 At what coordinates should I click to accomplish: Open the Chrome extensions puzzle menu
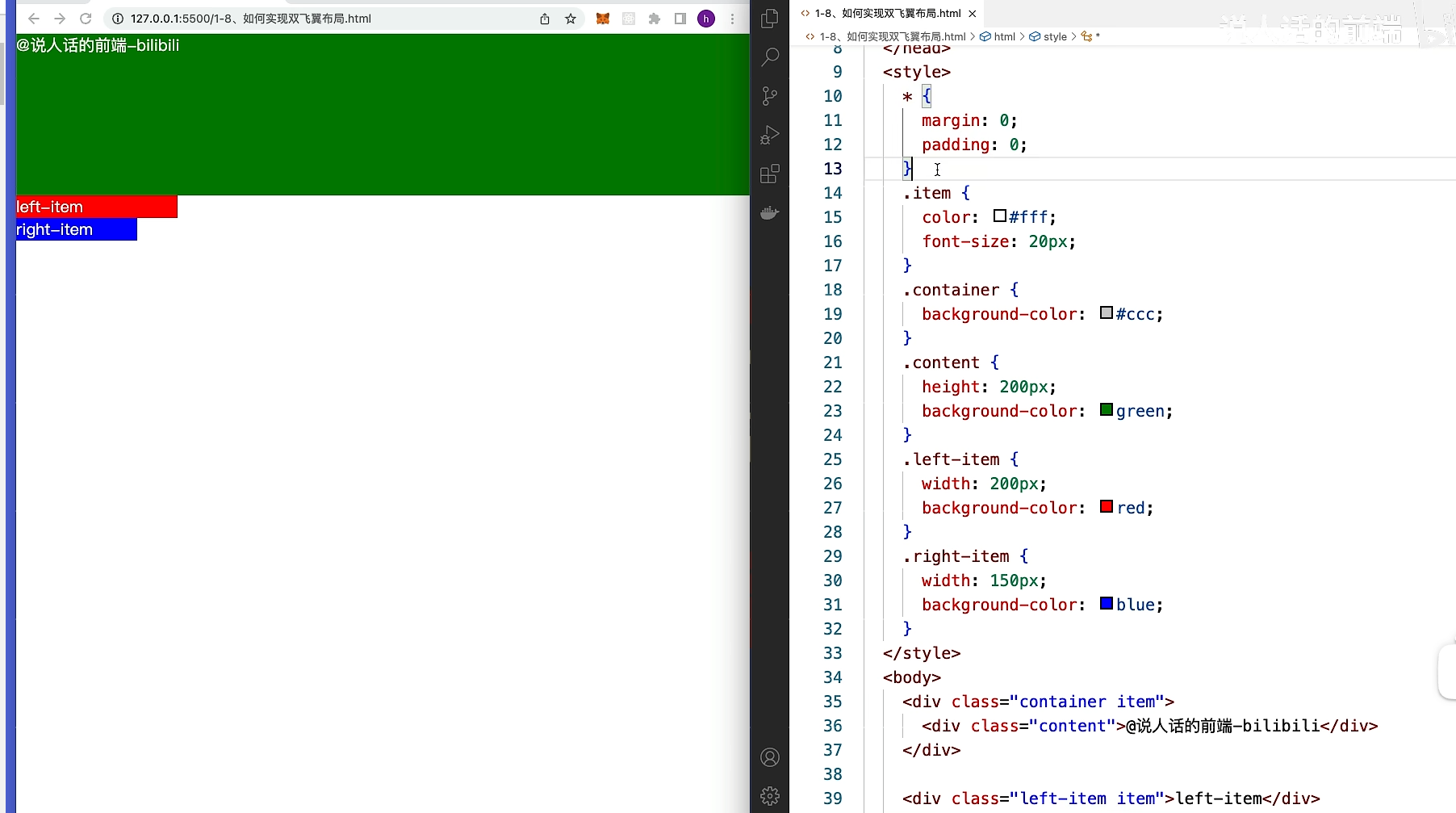(655, 19)
